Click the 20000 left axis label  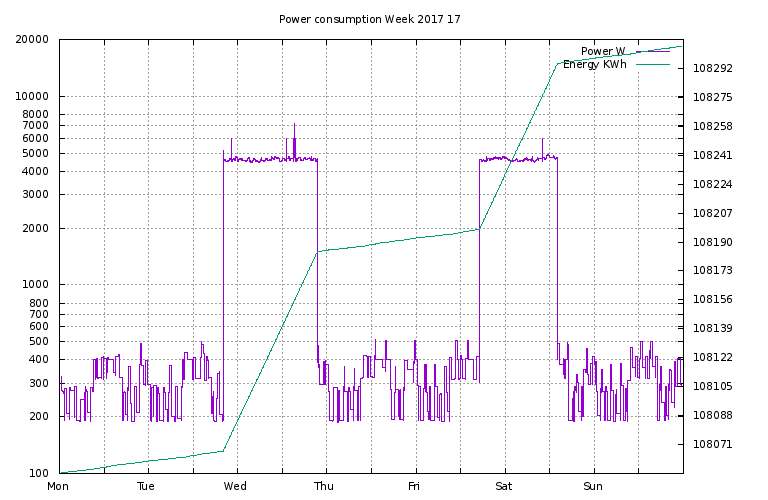(32, 40)
